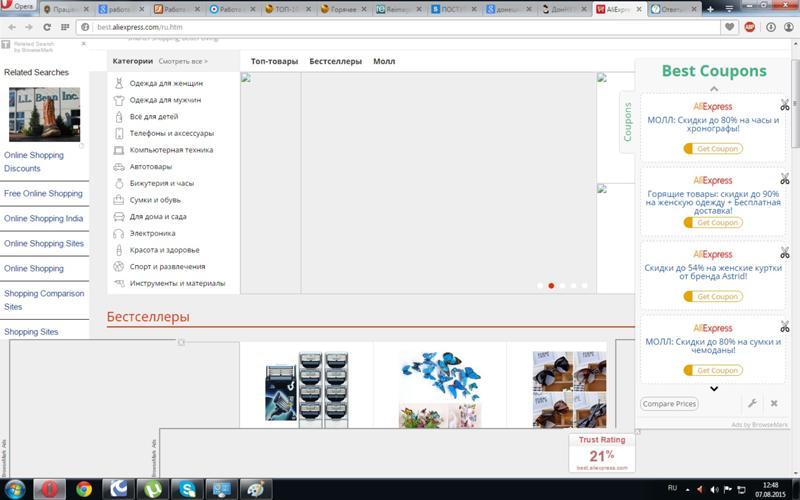The width and height of the screenshot is (800, 500).
Task: Select the first carousel slide dot
Action: [x=540, y=286]
